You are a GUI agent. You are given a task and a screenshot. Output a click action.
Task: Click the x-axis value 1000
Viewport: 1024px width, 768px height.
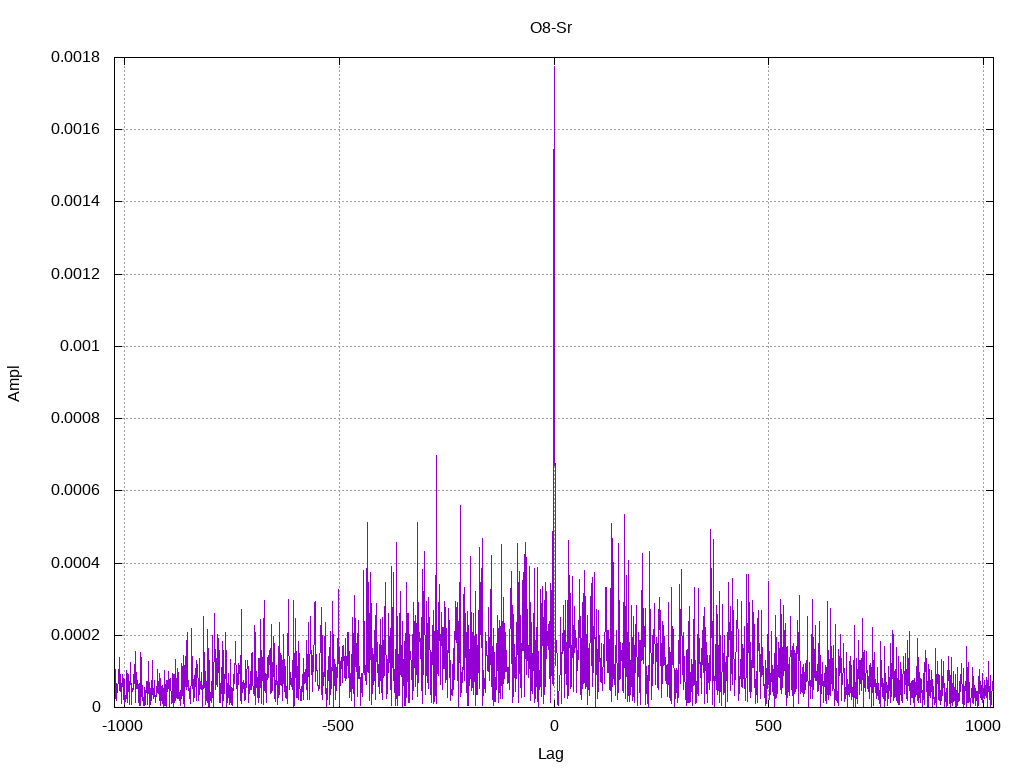pyautogui.click(x=983, y=726)
